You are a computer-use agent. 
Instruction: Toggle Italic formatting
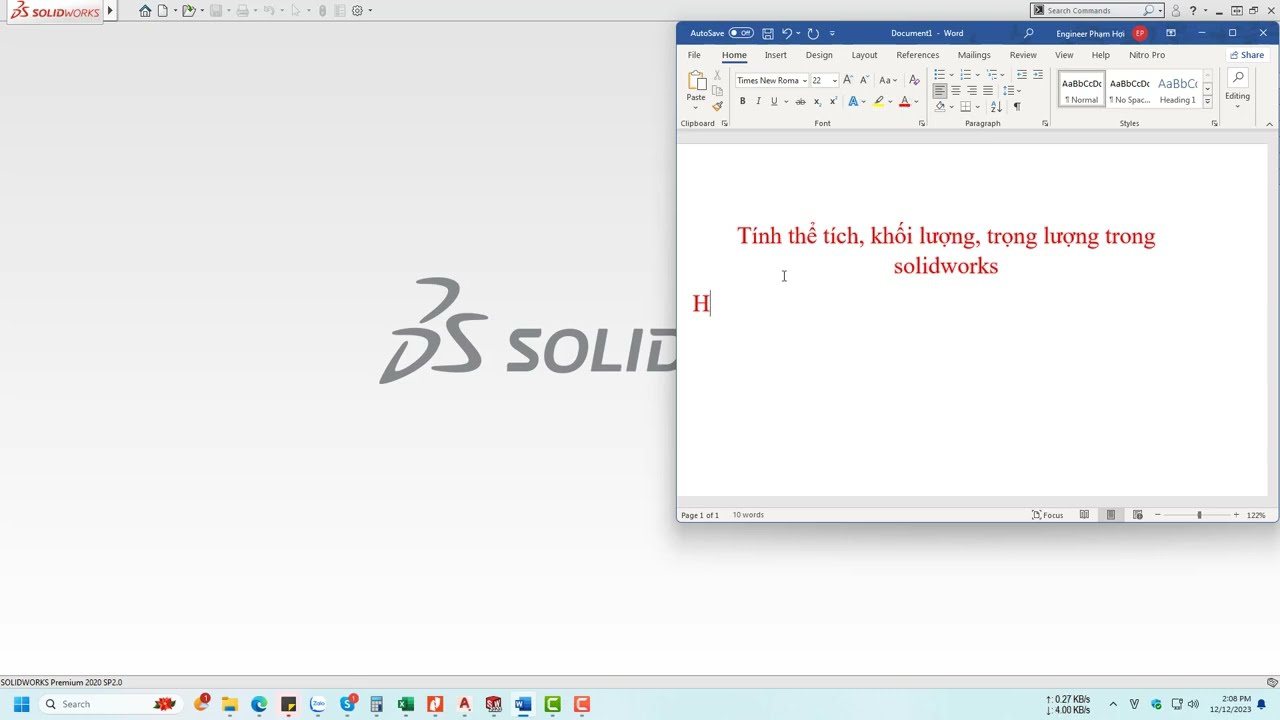758,101
